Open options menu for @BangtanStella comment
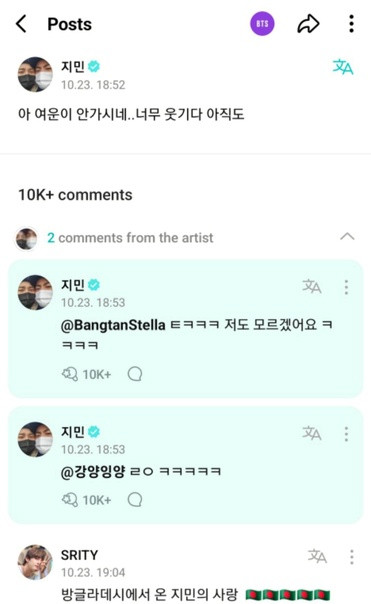371x604 pixels. [x=346, y=287]
